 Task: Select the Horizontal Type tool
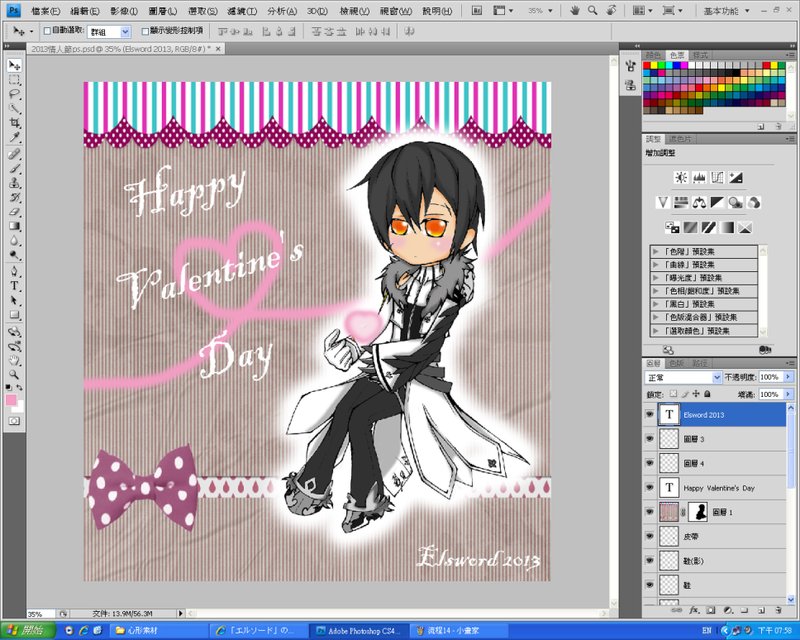pos(14,286)
